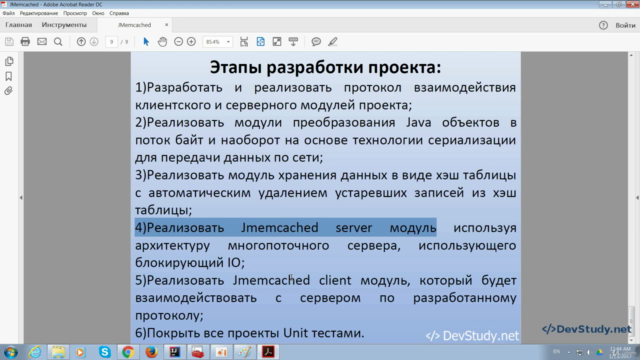Open the page thumbnails panel
This screenshot has height=360, width=640.
9,61
